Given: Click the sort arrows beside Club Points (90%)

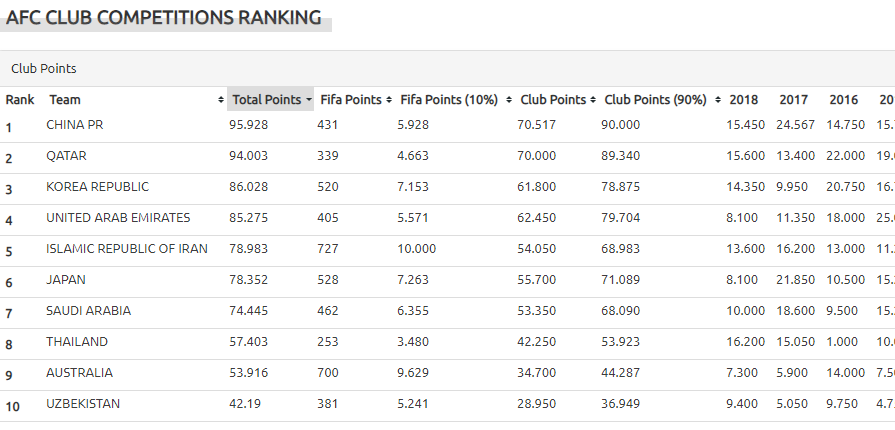Looking at the screenshot, I should pyautogui.click(x=716, y=100).
